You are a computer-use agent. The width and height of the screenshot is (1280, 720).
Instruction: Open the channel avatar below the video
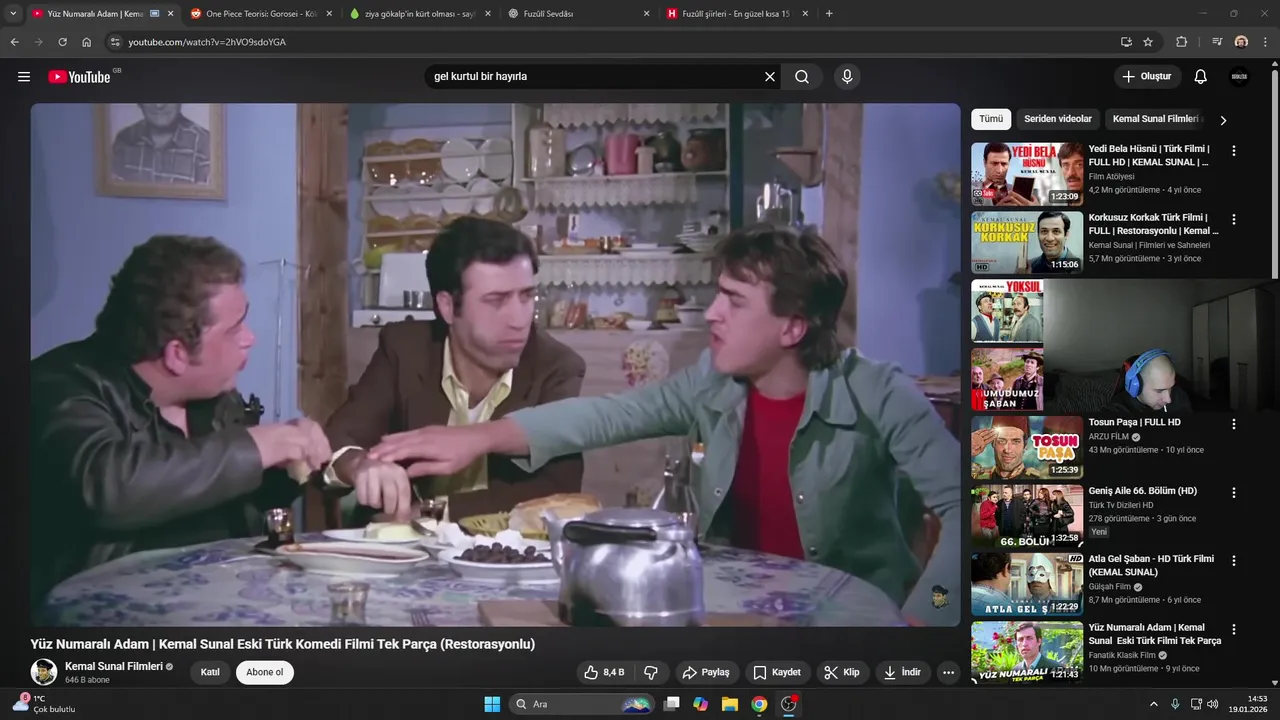click(44, 672)
